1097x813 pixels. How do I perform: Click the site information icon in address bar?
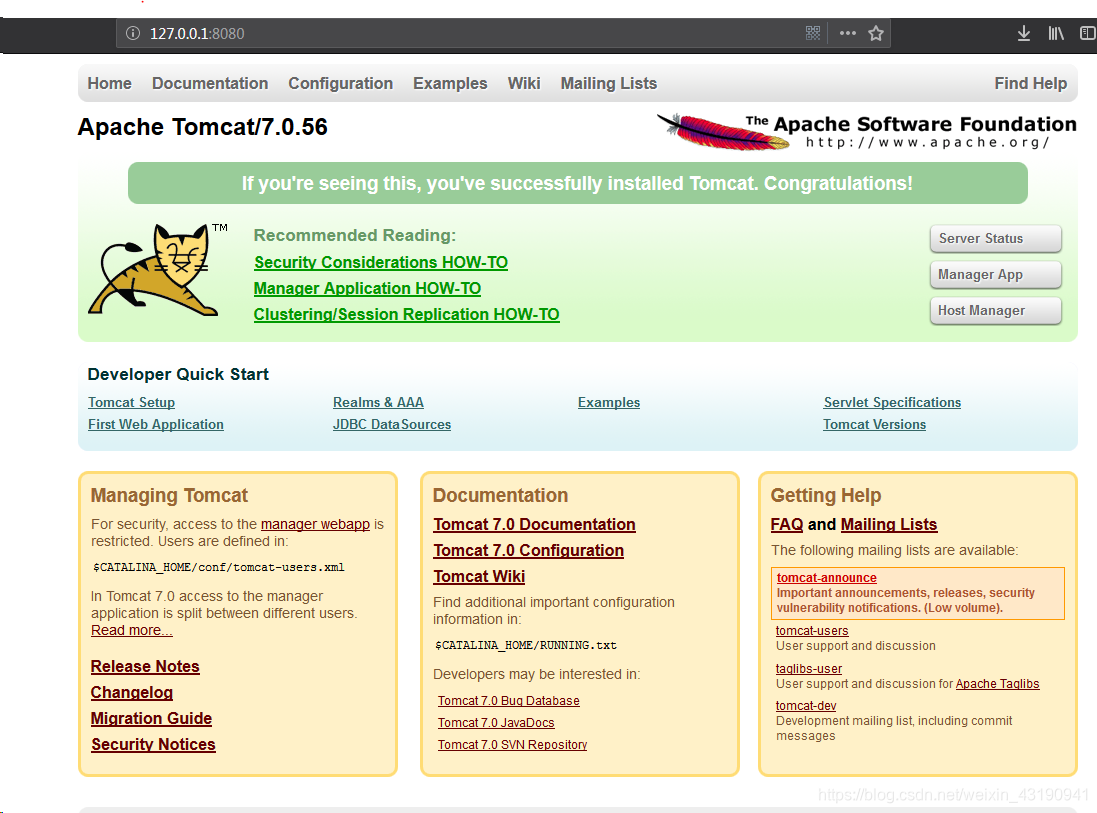132,33
